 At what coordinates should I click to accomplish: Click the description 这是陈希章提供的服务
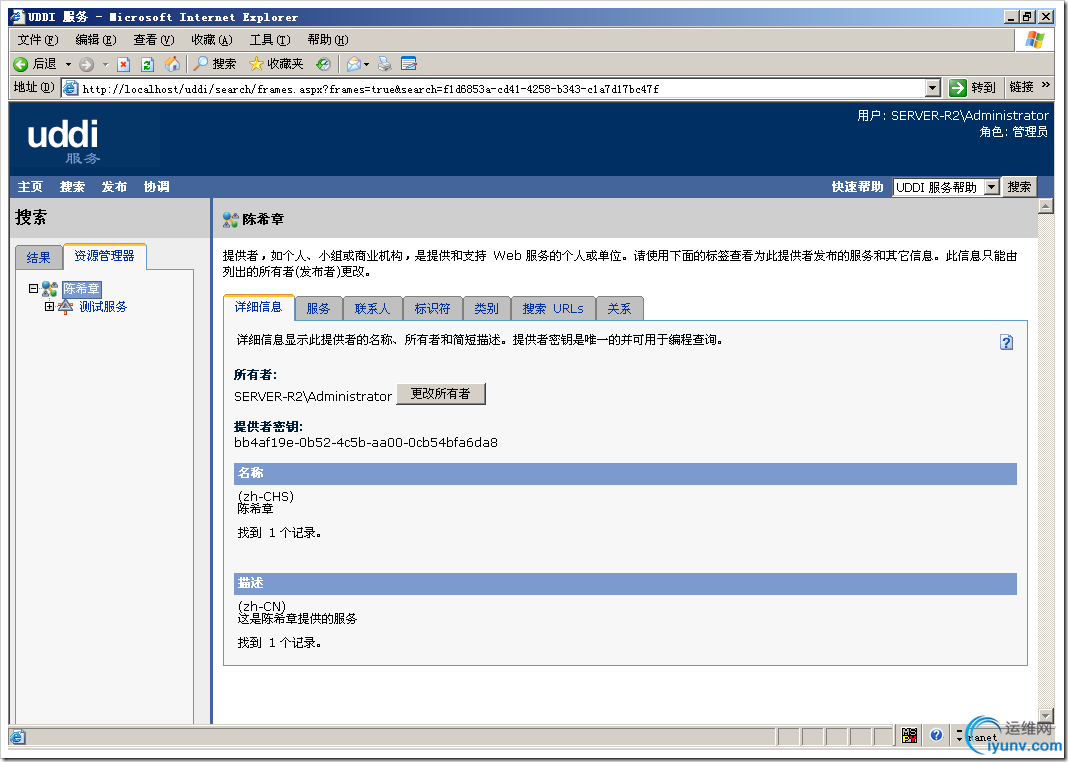[x=298, y=619]
